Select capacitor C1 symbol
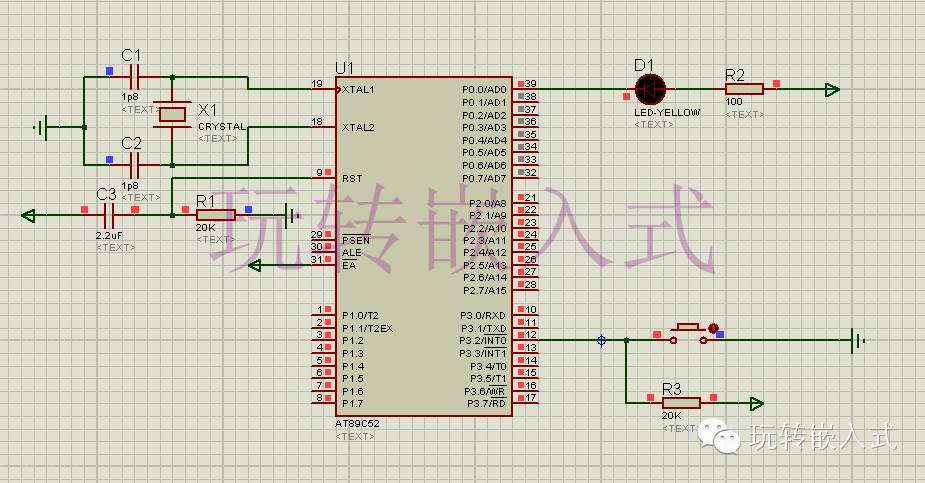Screen dimensions: 925x483 pos(134,77)
